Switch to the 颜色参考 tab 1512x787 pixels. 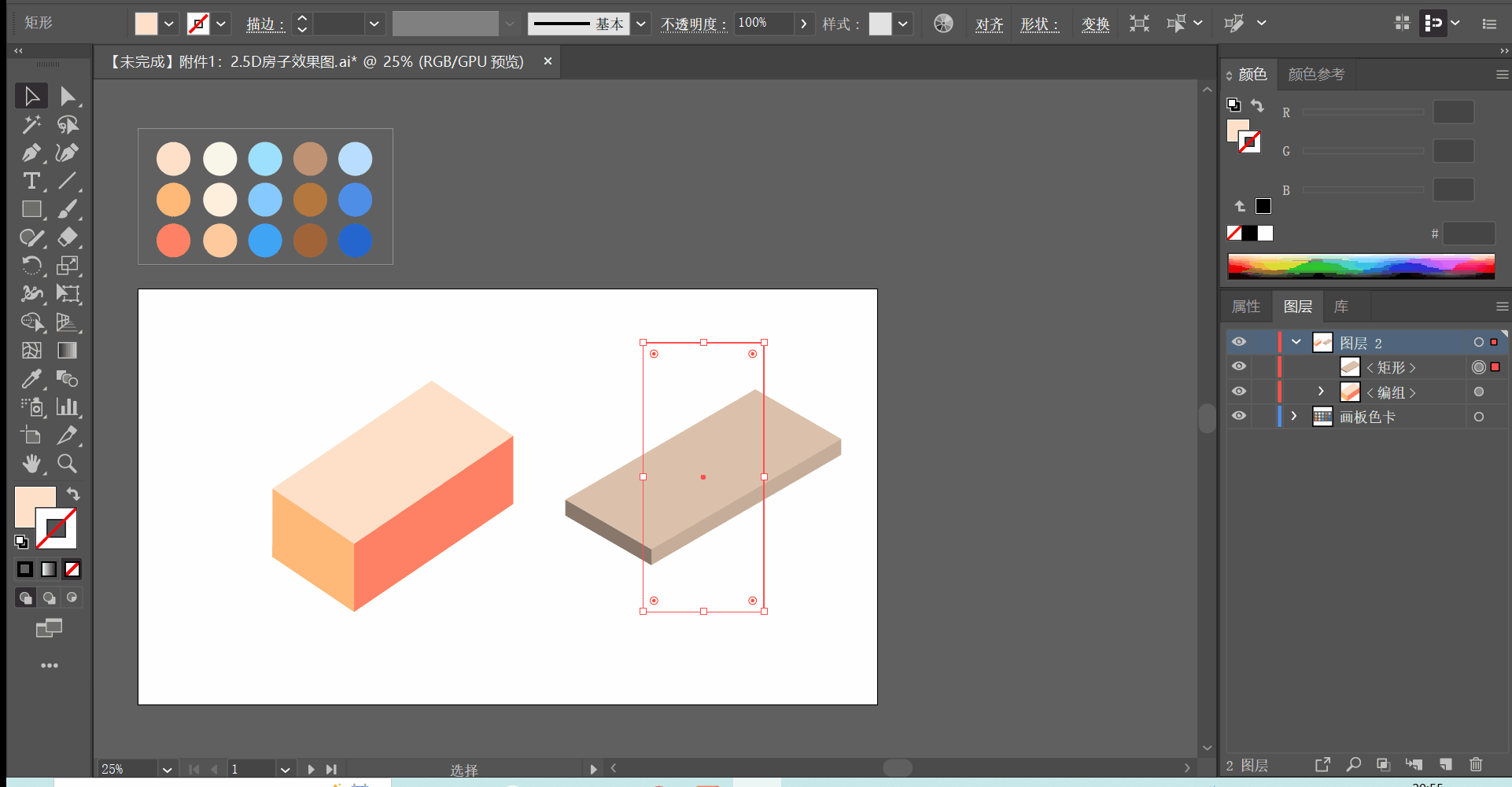1316,75
